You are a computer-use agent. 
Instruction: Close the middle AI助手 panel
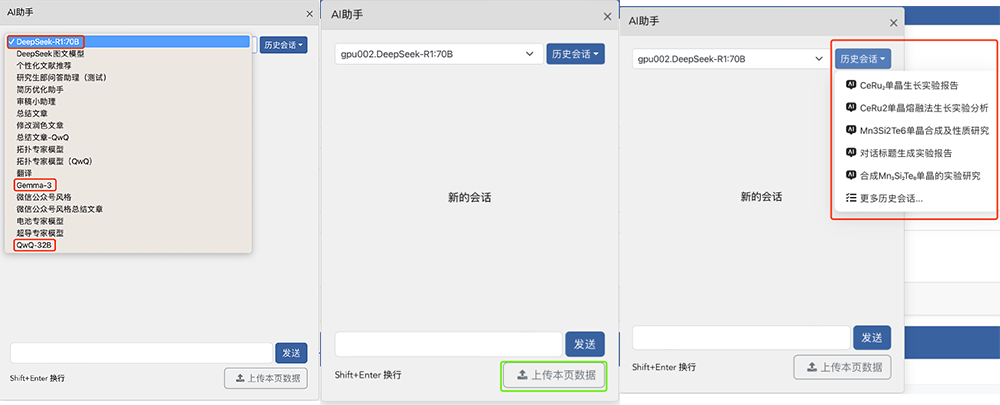pos(607,17)
